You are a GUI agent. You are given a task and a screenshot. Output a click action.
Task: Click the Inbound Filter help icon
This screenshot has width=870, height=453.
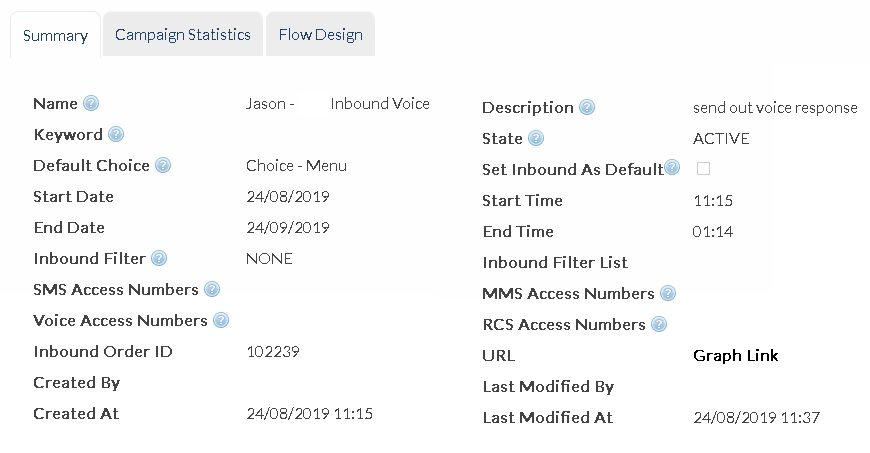pyautogui.click(x=158, y=259)
